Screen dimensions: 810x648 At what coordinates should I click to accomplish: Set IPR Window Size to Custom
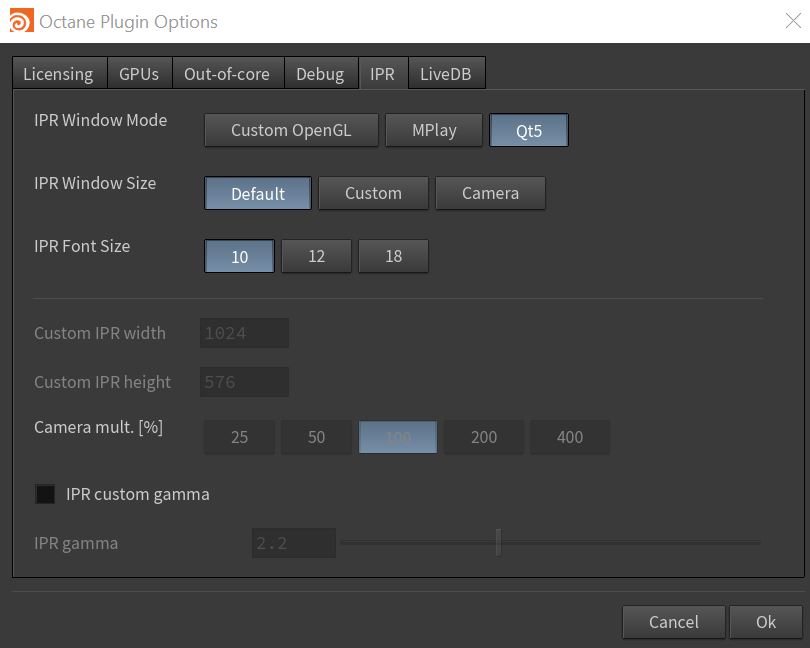click(373, 194)
